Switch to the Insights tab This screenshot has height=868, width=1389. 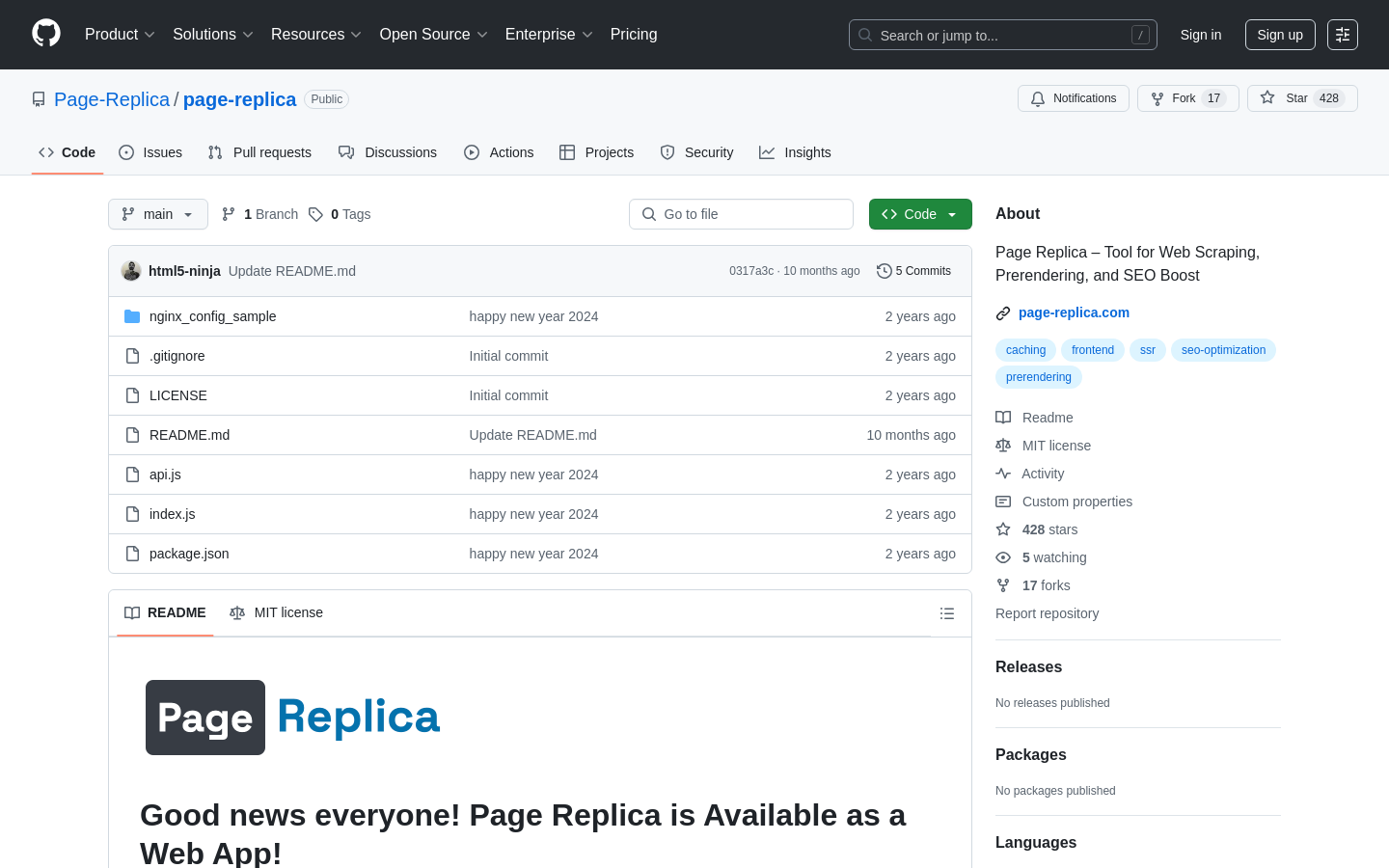point(795,152)
